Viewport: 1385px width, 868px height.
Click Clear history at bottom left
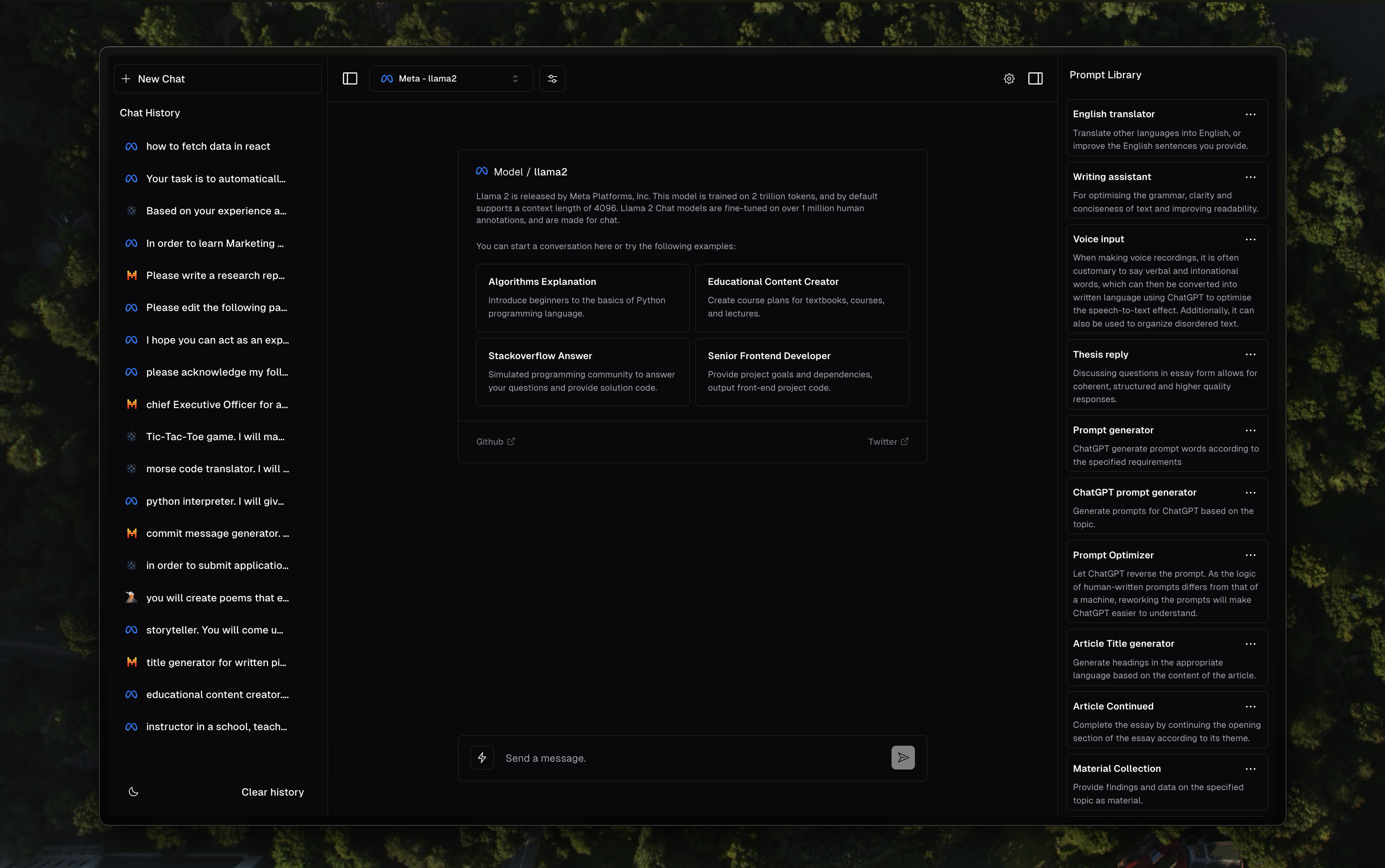point(272,791)
